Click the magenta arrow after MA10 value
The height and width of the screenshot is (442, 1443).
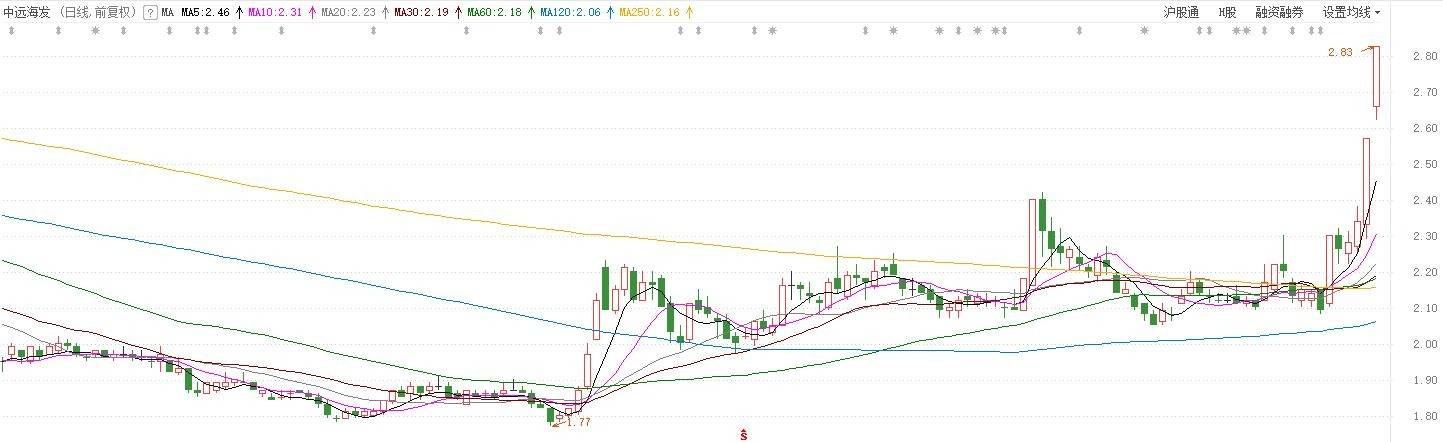(x=311, y=13)
